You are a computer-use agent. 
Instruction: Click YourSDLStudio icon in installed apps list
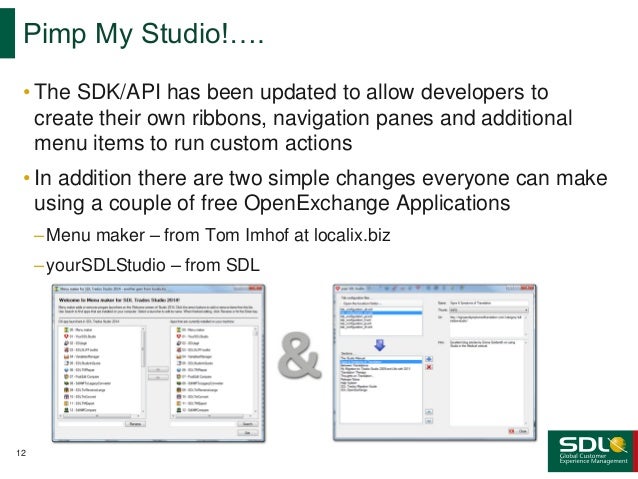pyautogui.click(x=179, y=337)
